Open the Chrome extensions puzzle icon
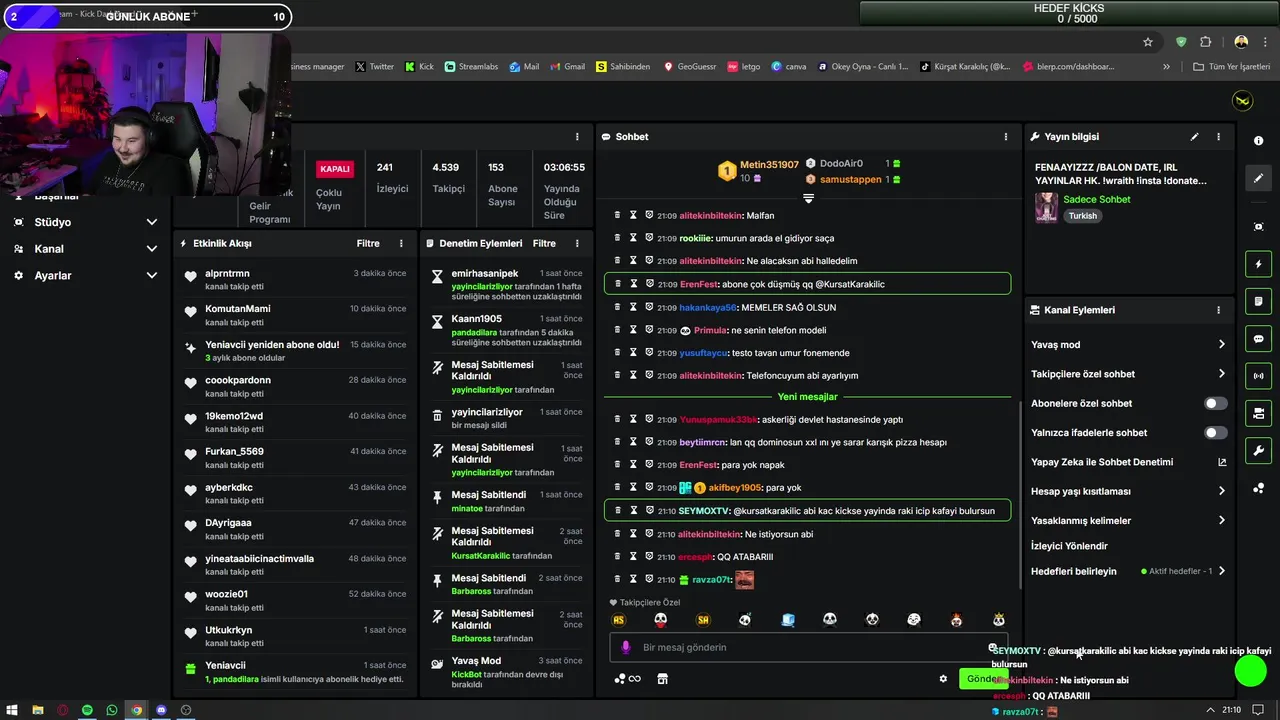The width and height of the screenshot is (1280, 720). click(x=1205, y=42)
